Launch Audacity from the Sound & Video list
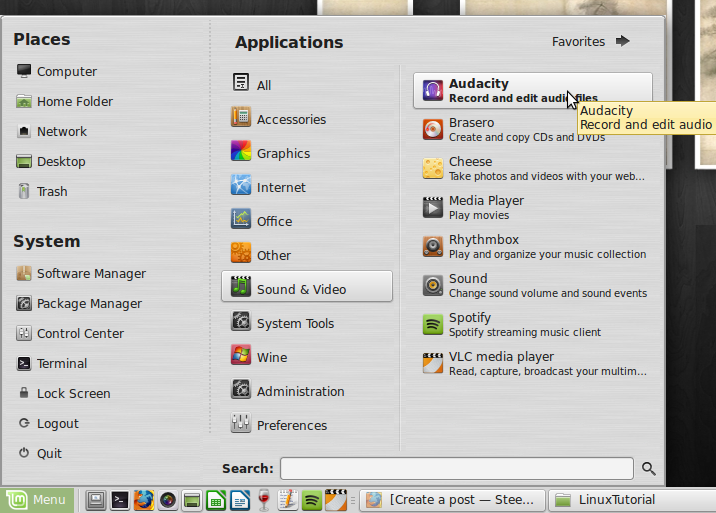This screenshot has height=513, width=716. (532, 90)
